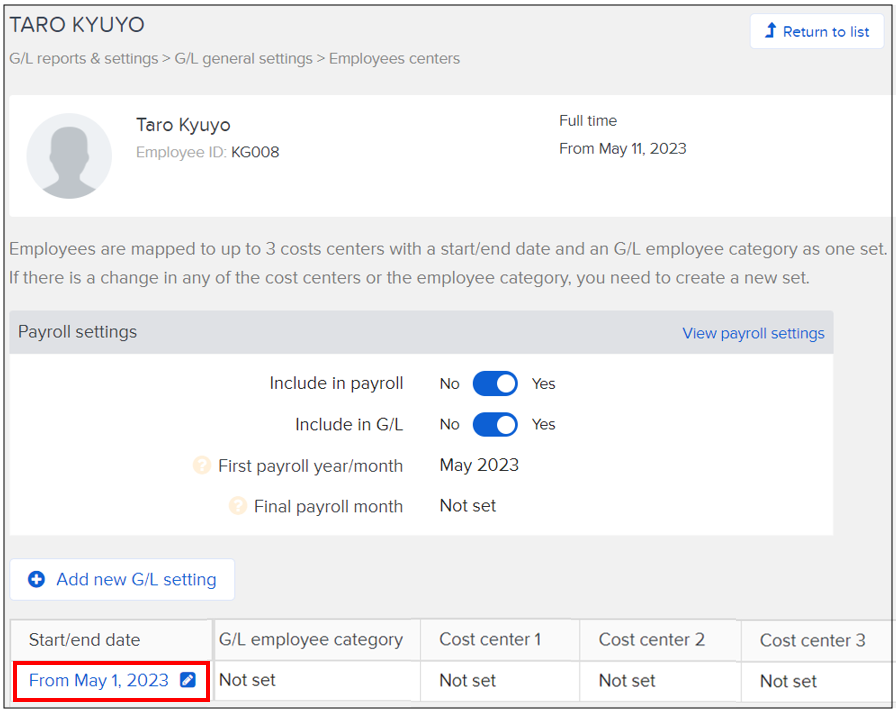Image resolution: width=896 pixels, height=713 pixels.
Task: Click Add new G/L setting
Action: pyautogui.click(x=121, y=579)
